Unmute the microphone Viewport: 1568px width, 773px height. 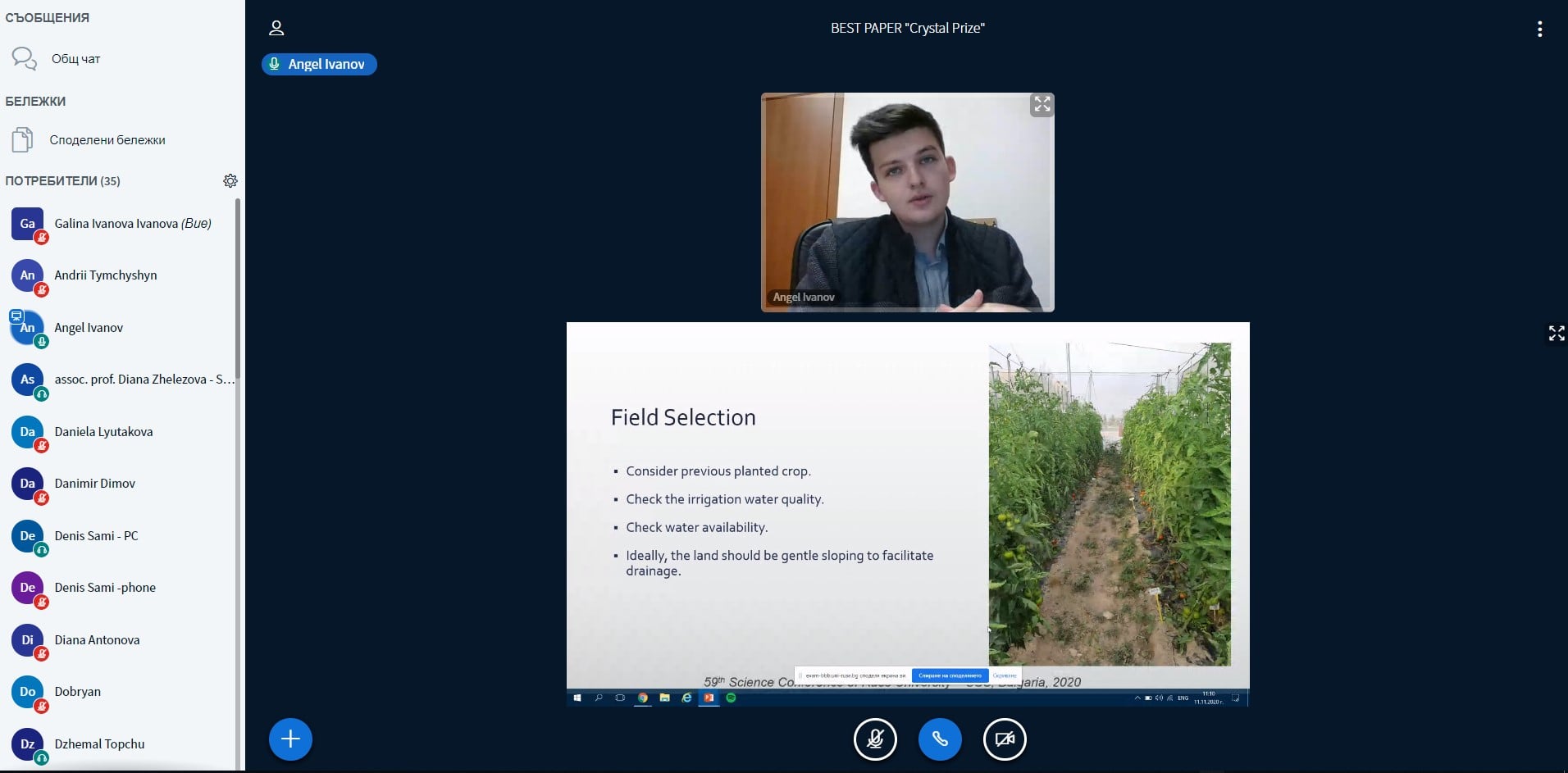875,739
